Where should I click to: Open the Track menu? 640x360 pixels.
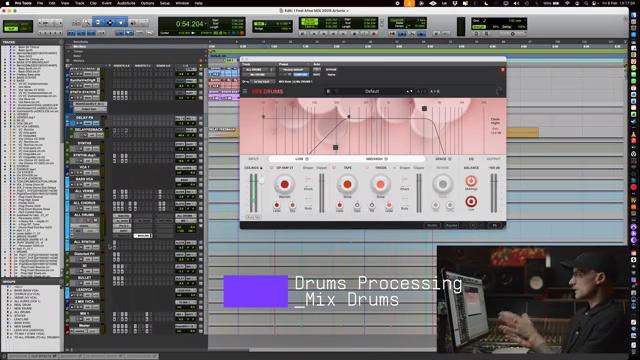pos(79,3)
